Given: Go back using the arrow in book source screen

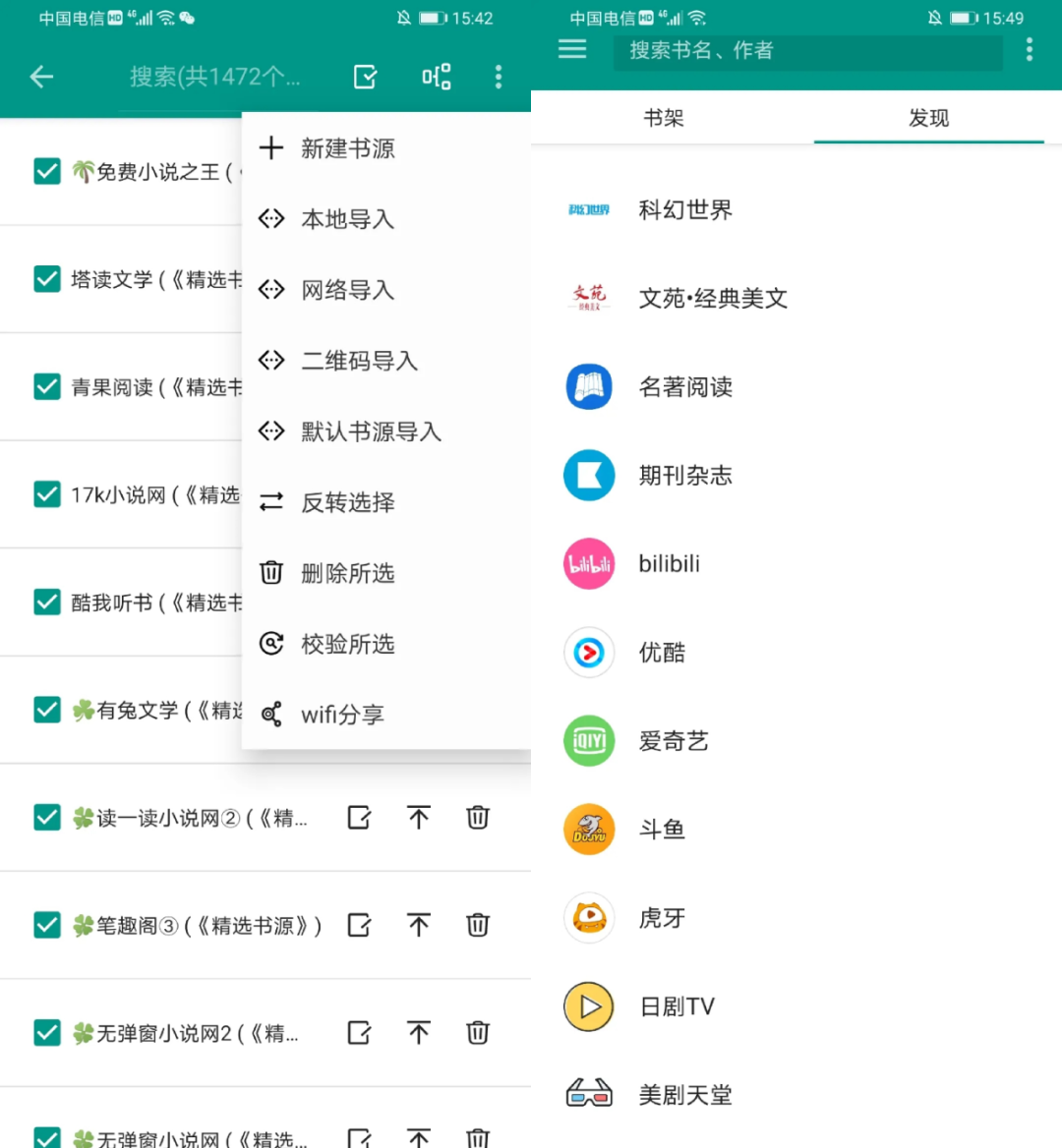Looking at the screenshot, I should (41, 76).
